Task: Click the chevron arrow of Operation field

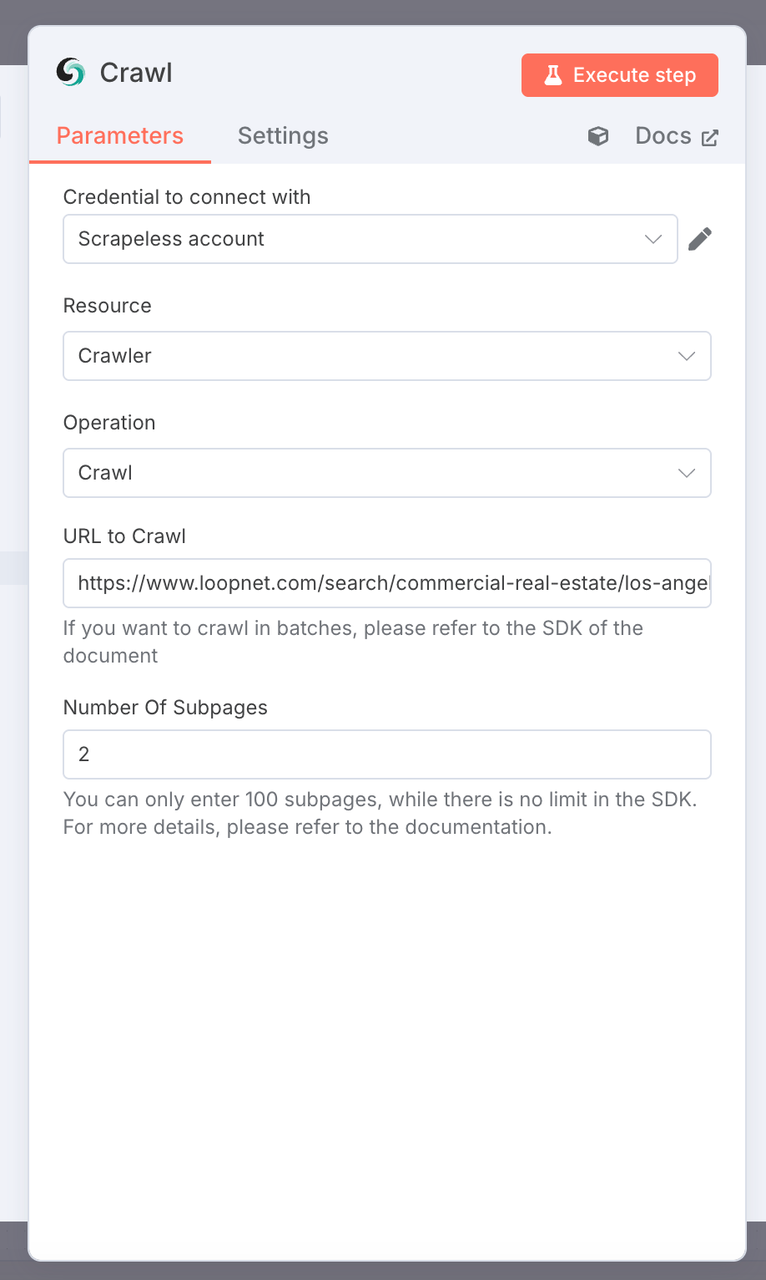Action: pos(686,473)
